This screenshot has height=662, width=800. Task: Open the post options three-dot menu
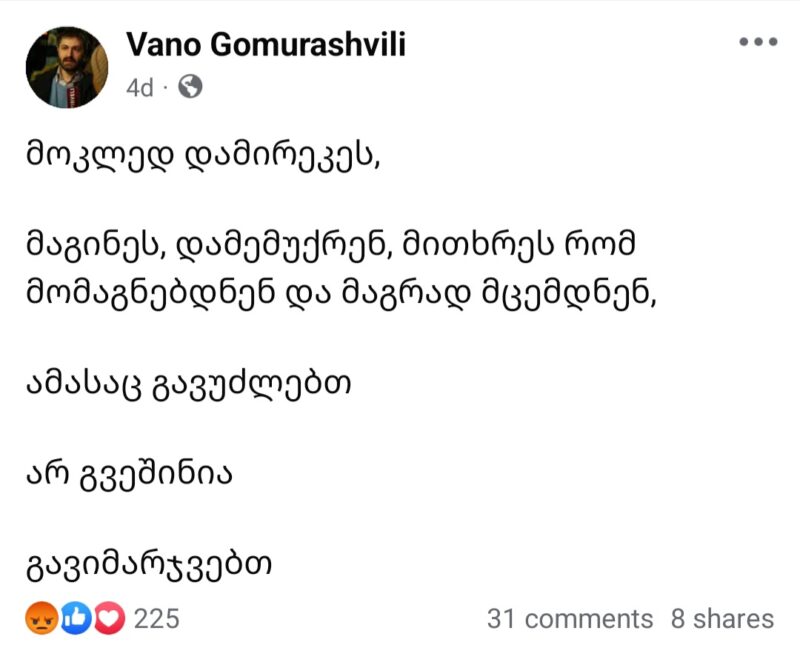tap(757, 42)
